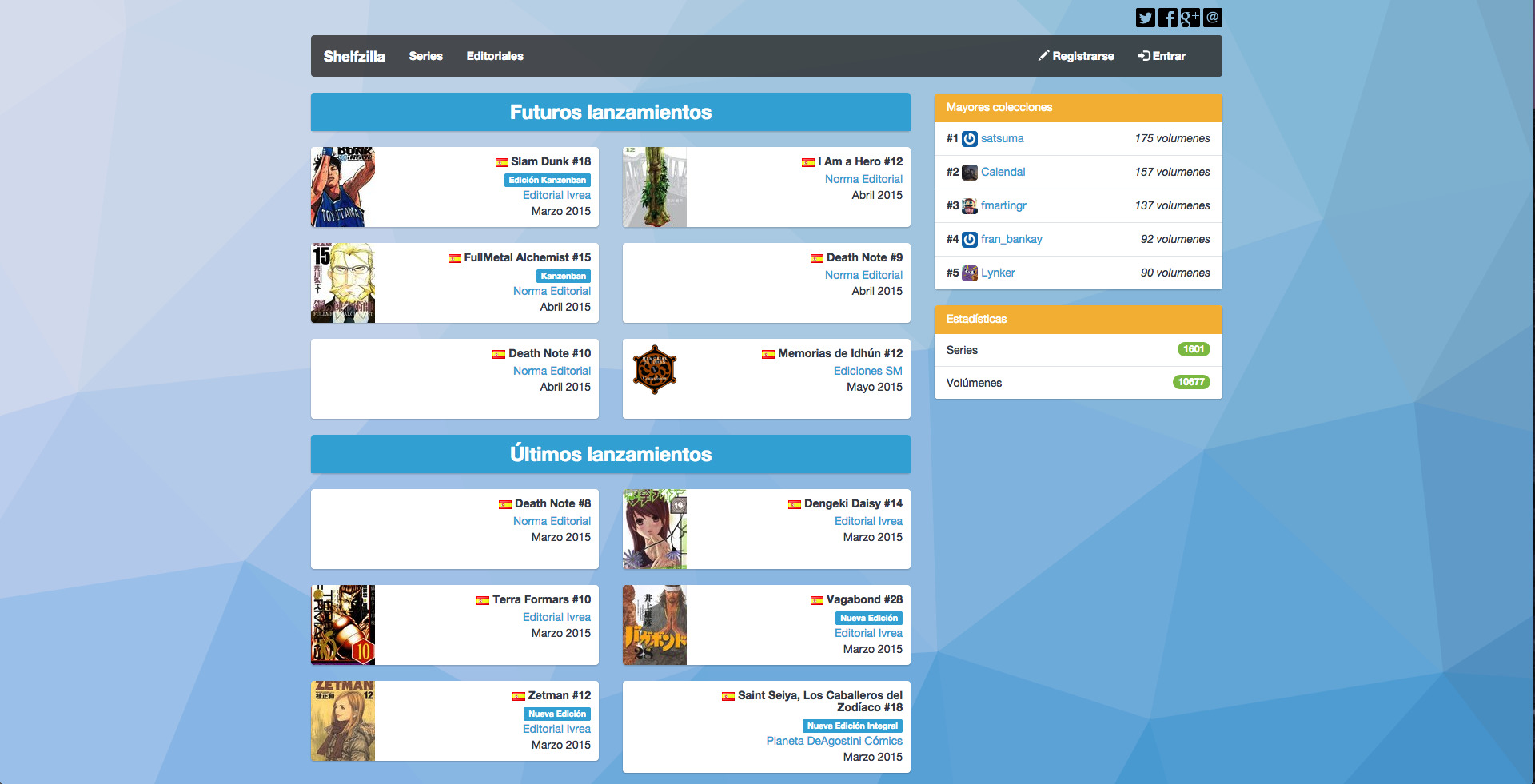Open user satsuma's profile link
1535x784 pixels.
(x=1002, y=138)
